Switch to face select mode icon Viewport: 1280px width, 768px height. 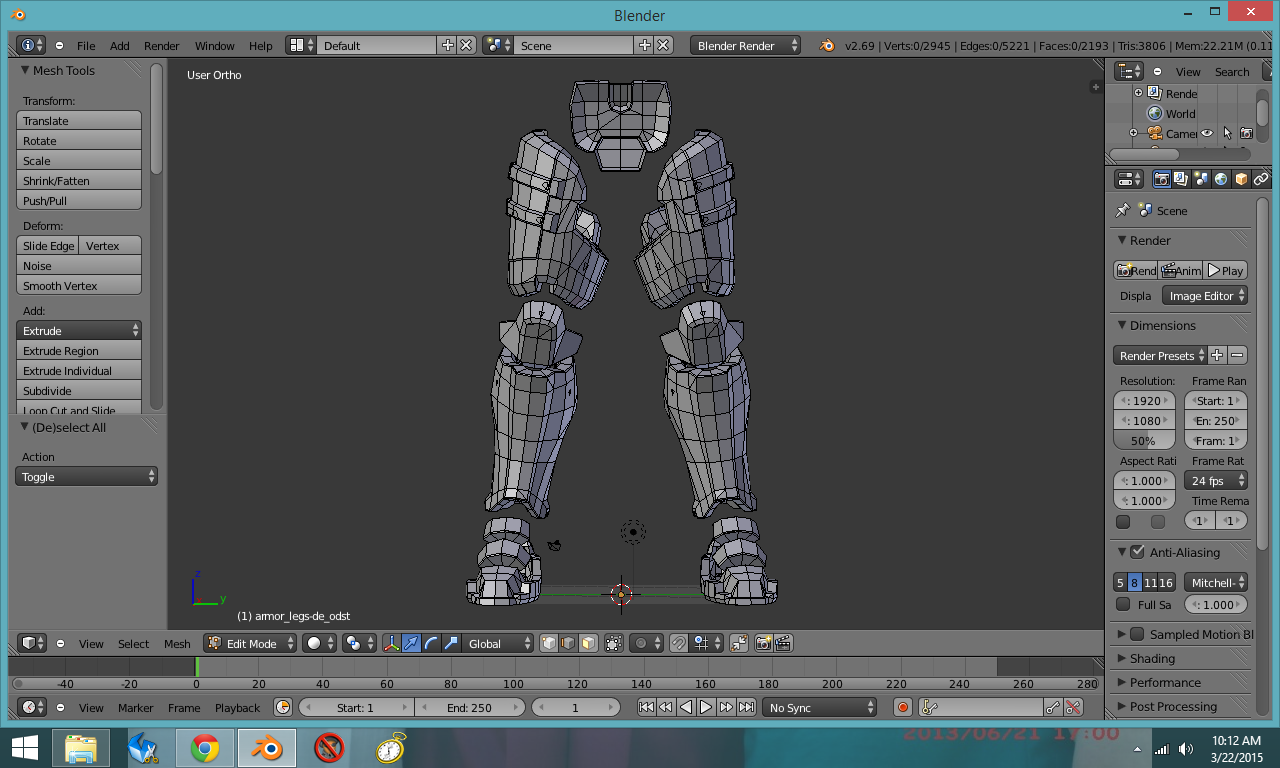tap(588, 644)
